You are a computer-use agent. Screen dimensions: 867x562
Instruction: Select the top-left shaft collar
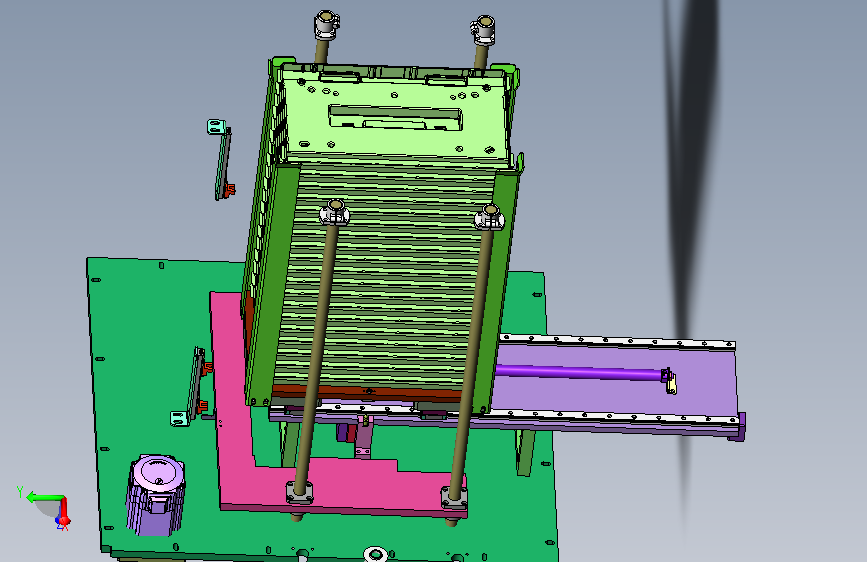pyautogui.click(x=326, y=25)
